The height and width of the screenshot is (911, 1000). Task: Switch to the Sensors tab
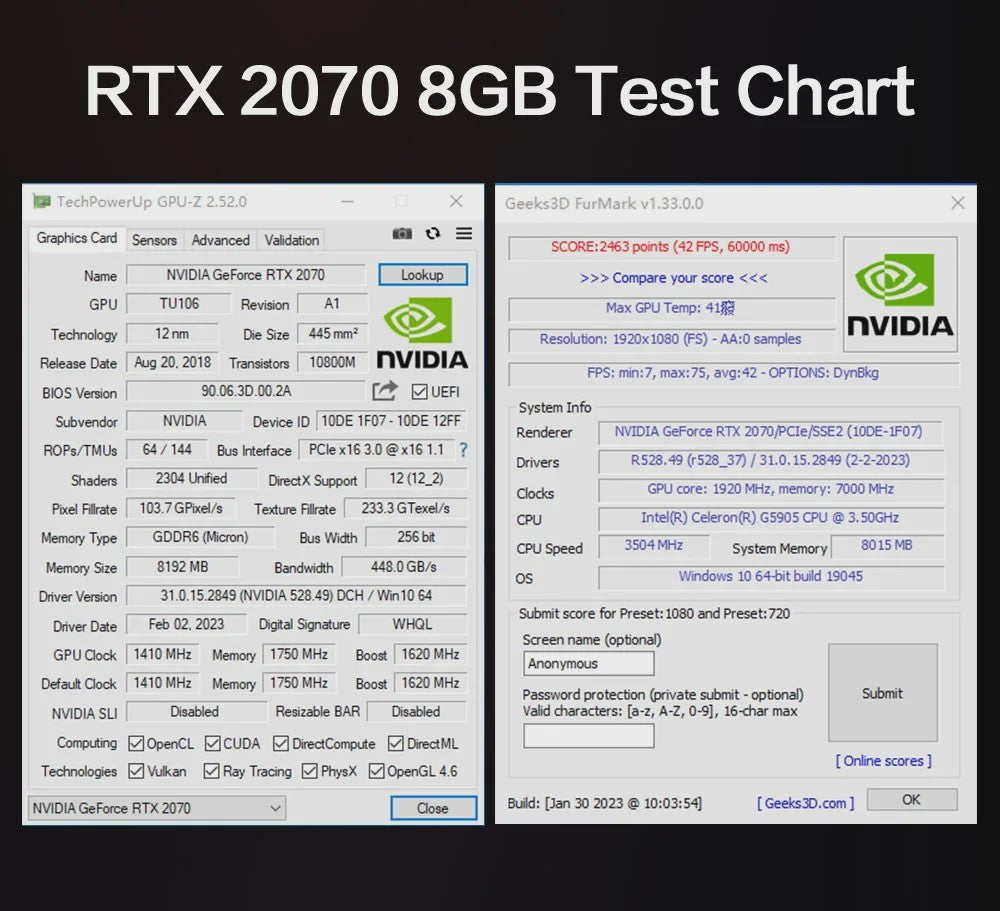pos(154,240)
